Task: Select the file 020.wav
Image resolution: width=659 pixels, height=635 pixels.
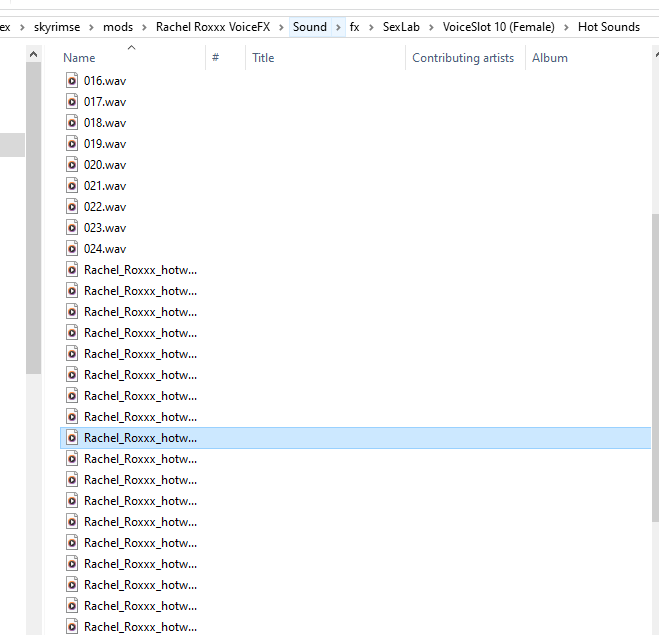Action: click(105, 165)
